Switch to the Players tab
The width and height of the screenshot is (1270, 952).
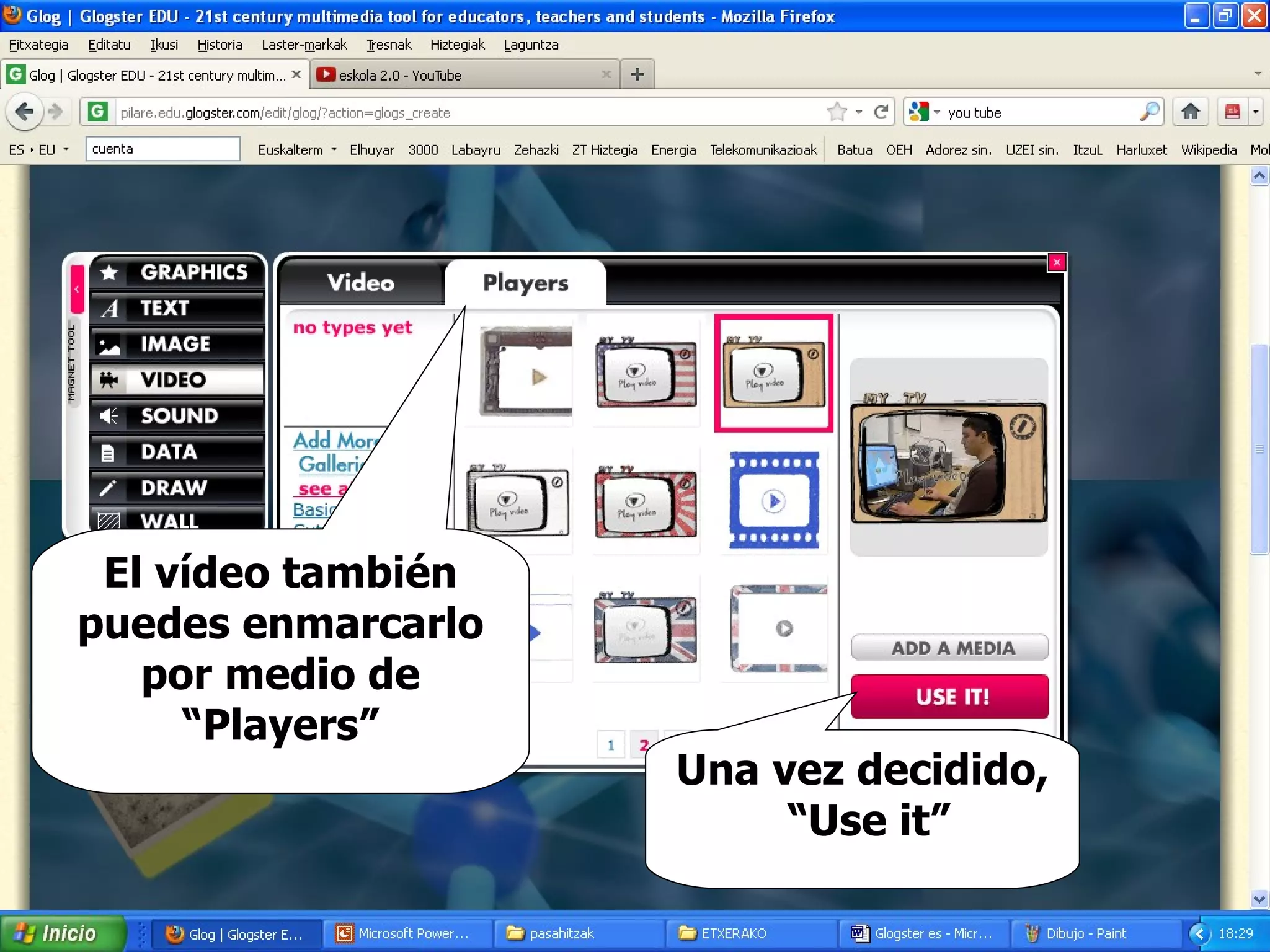point(525,283)
